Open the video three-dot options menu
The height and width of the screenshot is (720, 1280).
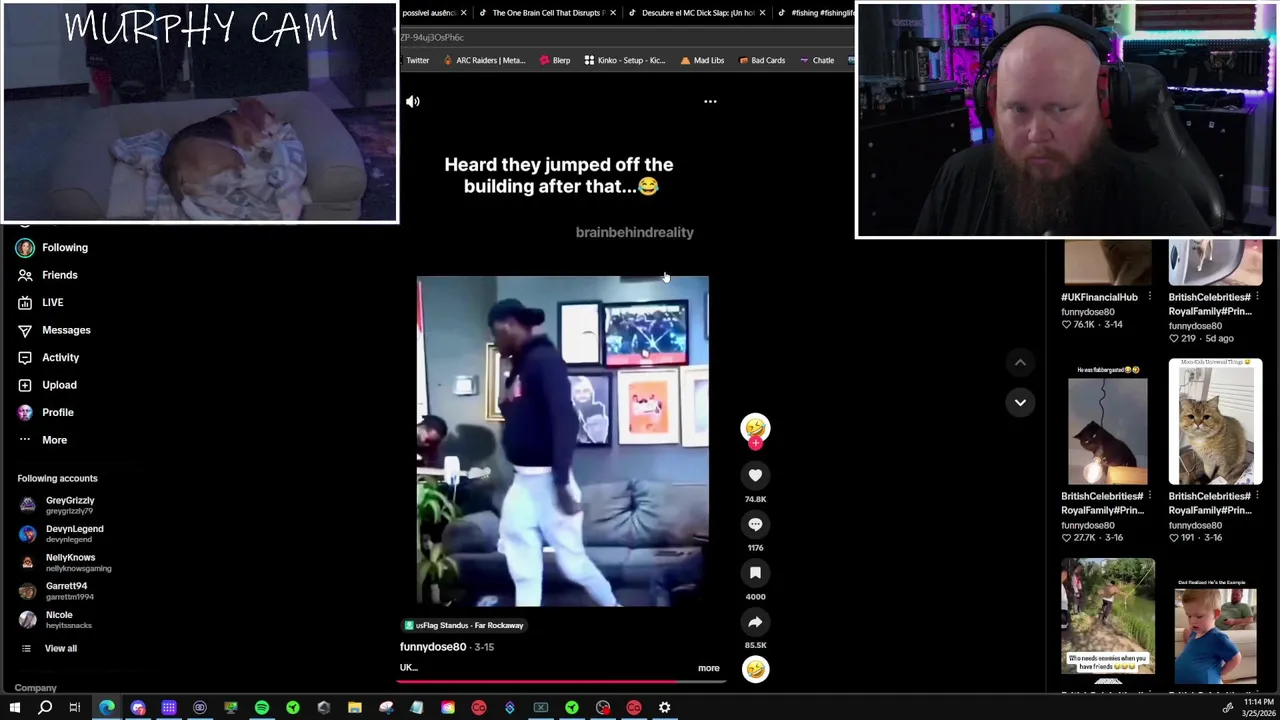tap(710, 101)
